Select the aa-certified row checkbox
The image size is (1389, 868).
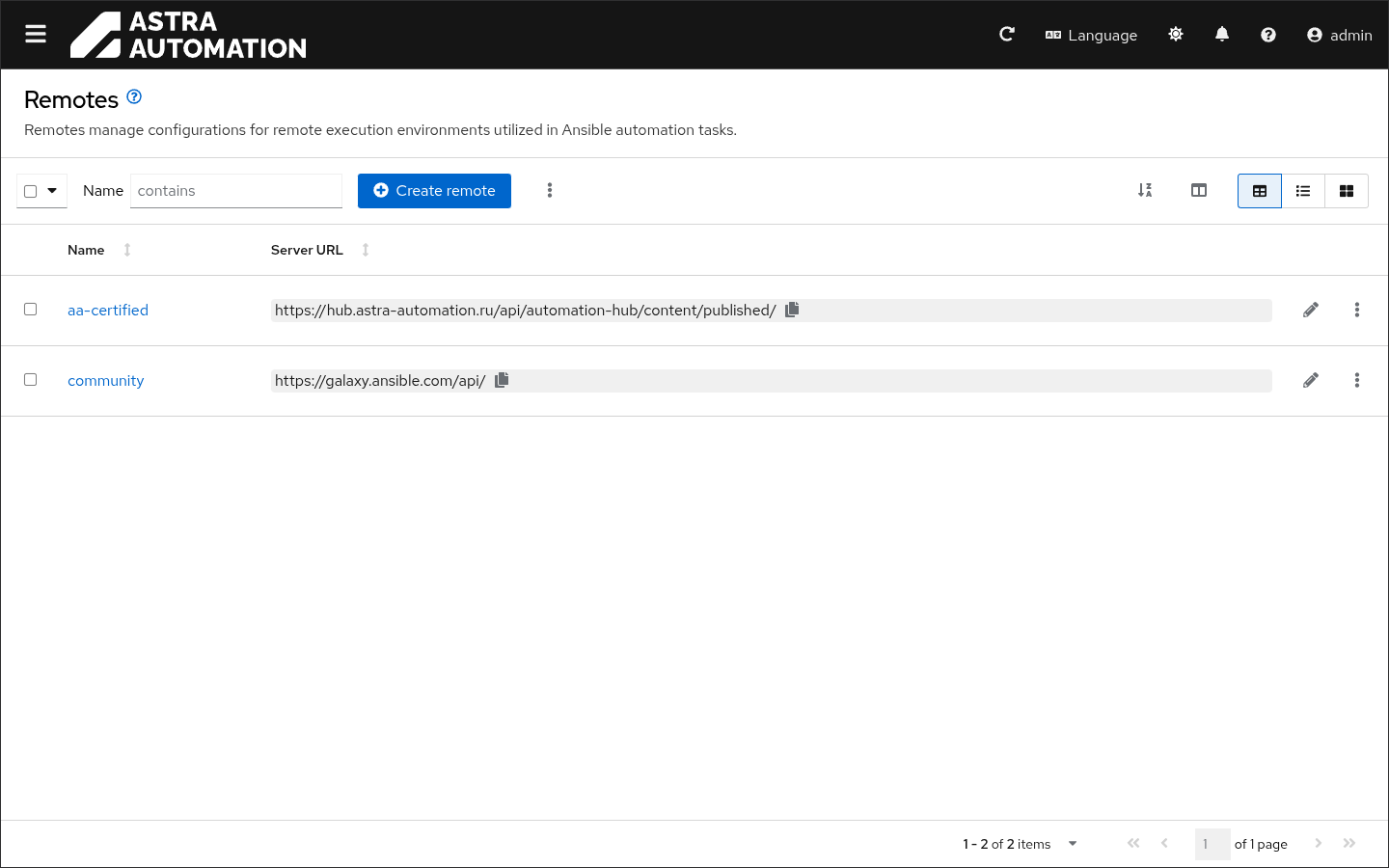click(x=31, y=310)
